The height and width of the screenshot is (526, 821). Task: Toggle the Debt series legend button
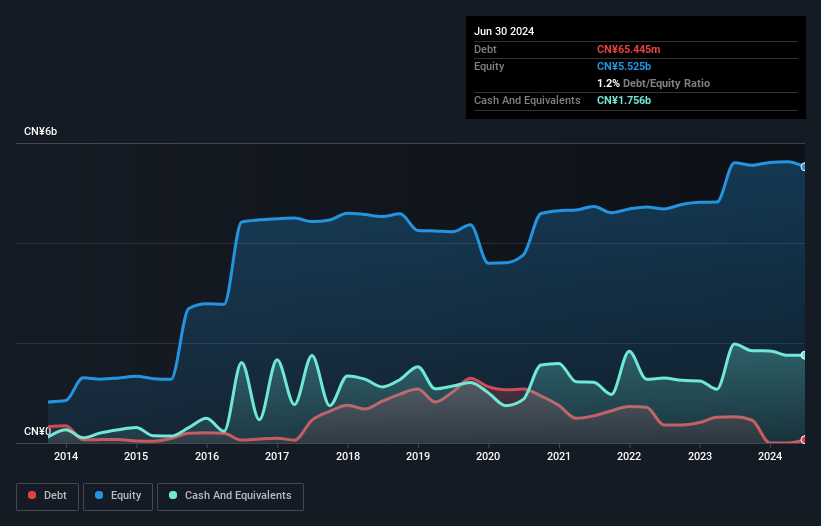[47, 496]
